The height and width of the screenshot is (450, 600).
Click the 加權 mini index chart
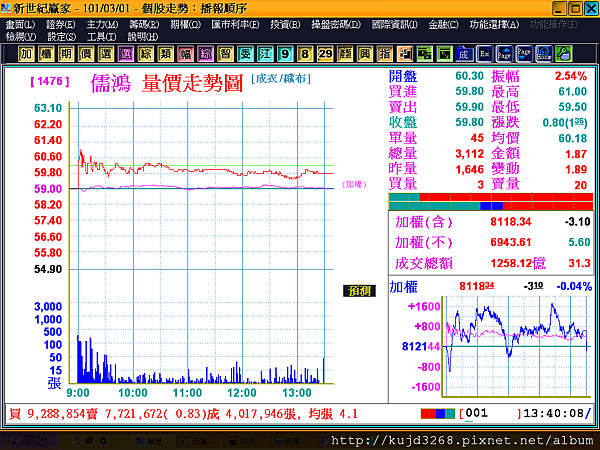[517, 346]
